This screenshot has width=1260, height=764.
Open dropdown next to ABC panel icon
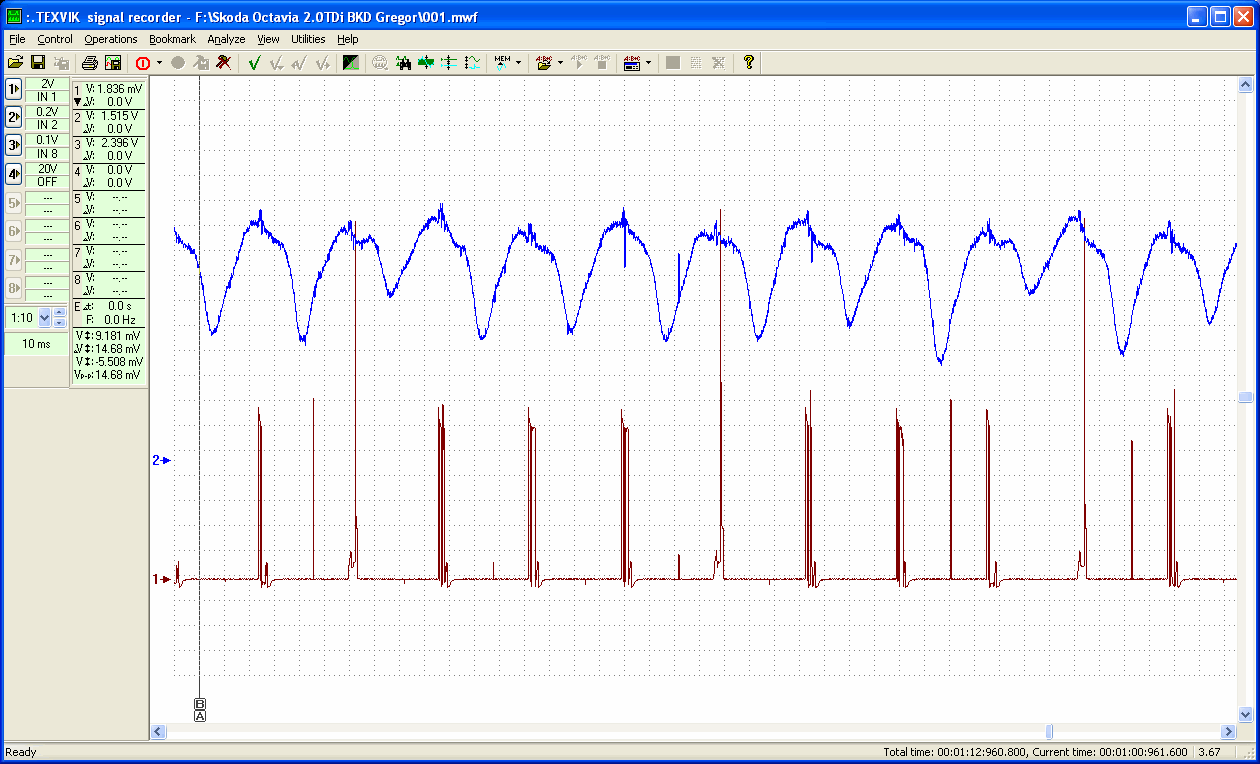[x=648, y=63]
